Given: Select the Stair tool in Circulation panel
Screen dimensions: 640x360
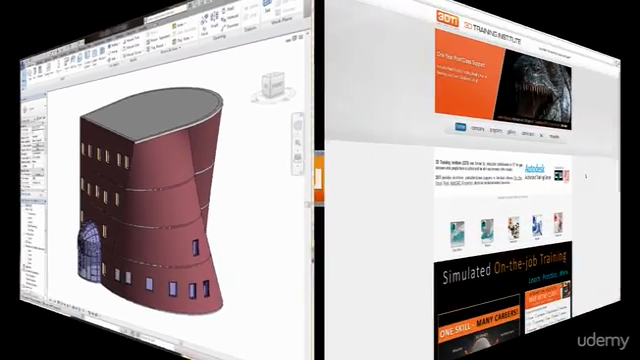Looking at the screenshot, I should pyautogui.click(x=113, y=60).
